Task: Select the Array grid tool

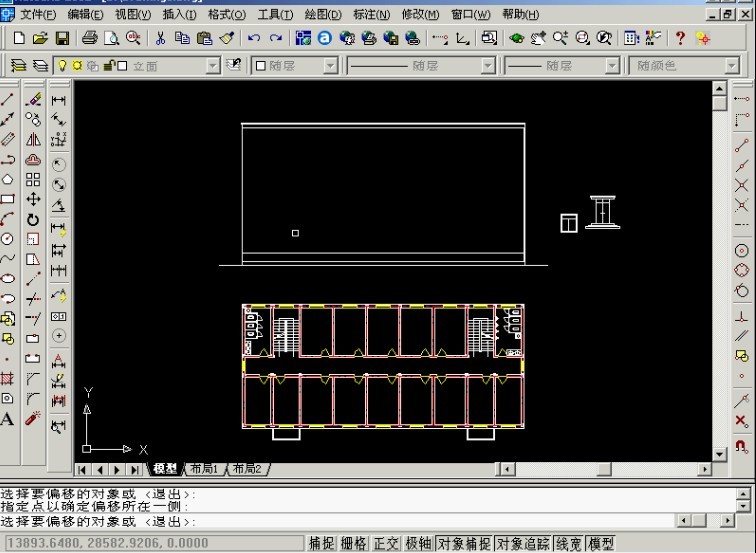Action: click(x=33, y=179)
